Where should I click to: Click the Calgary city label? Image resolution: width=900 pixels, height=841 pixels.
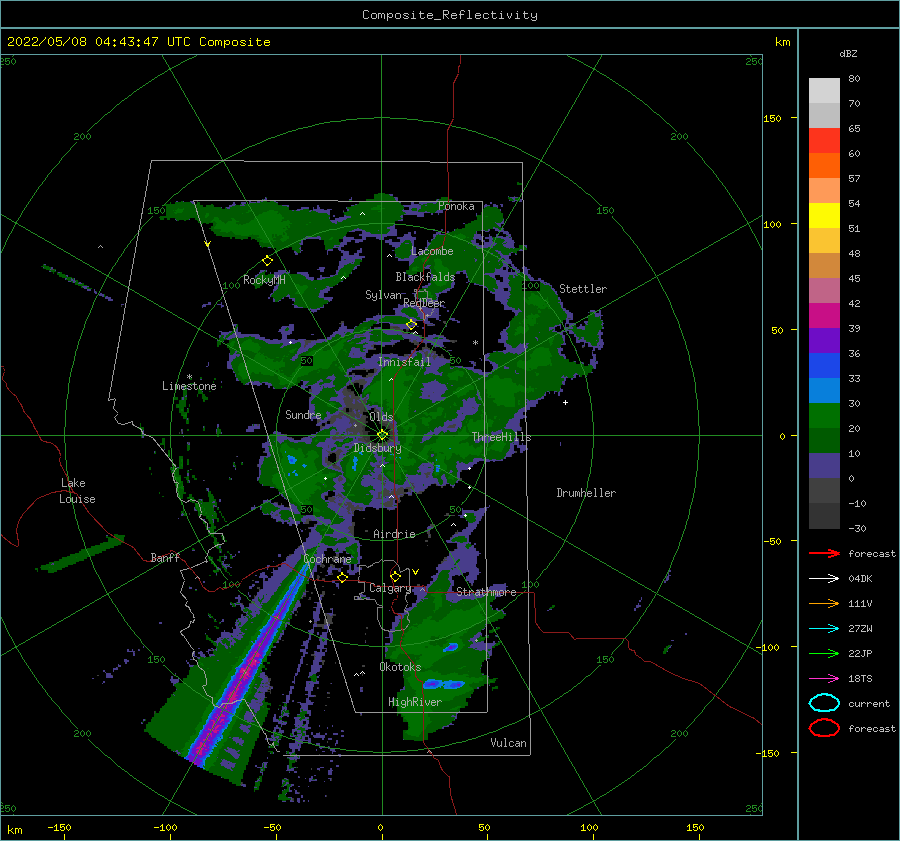390,588
